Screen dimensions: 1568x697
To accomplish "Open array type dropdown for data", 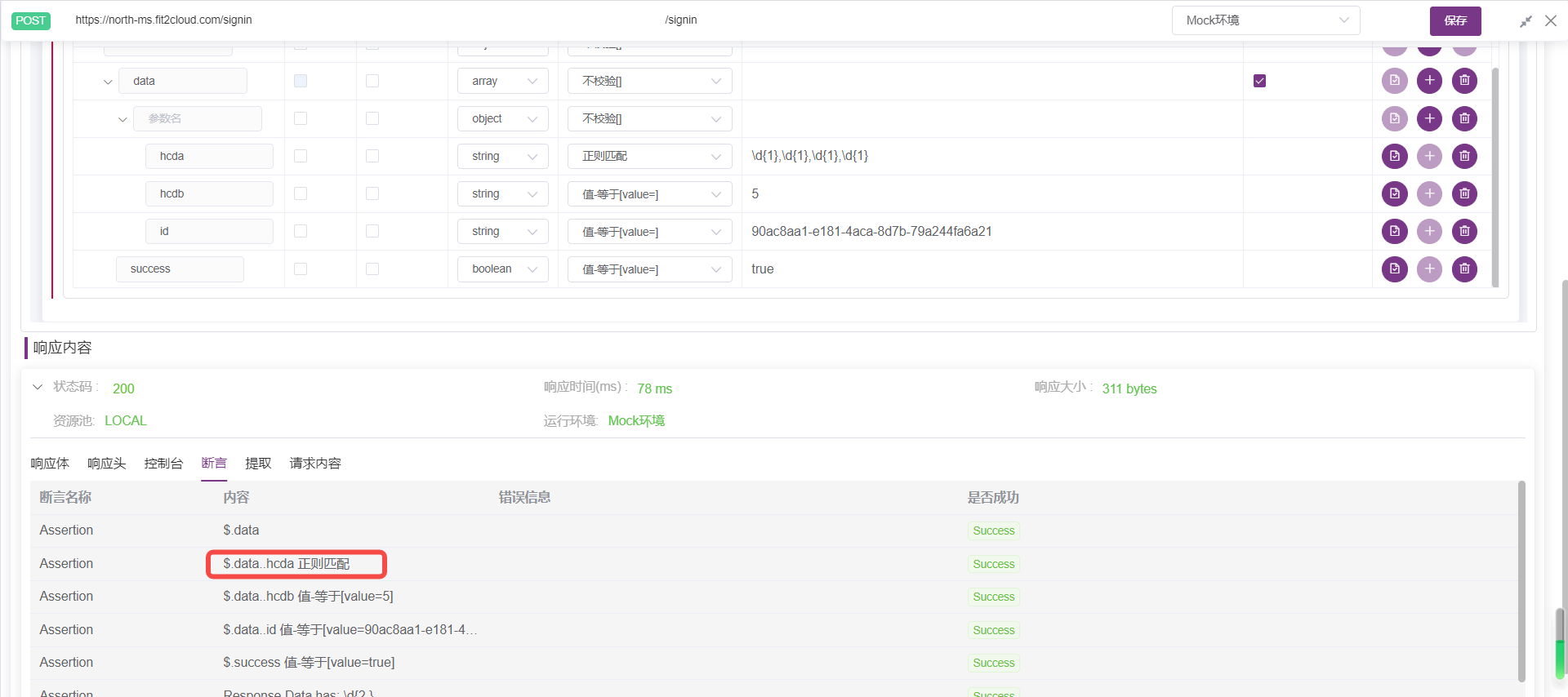I will 503,81.
